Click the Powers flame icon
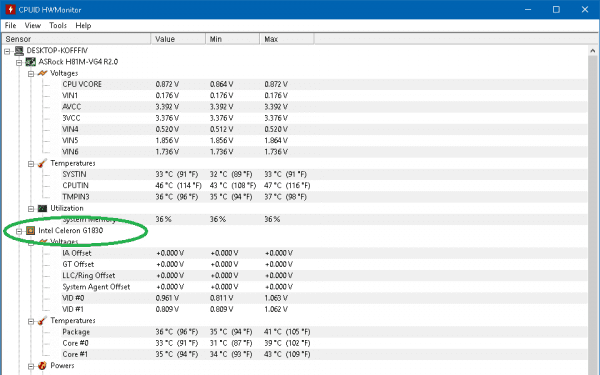Viewport: 600px width, 375px height. (x=42, y=366)
